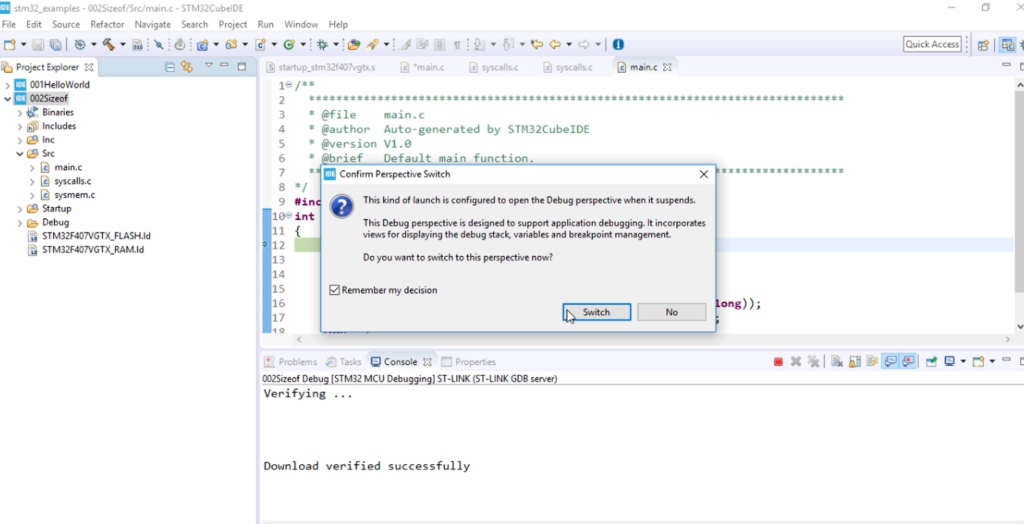Open the Refactor menu
The image size is (1024, 524).
[107, 24]
